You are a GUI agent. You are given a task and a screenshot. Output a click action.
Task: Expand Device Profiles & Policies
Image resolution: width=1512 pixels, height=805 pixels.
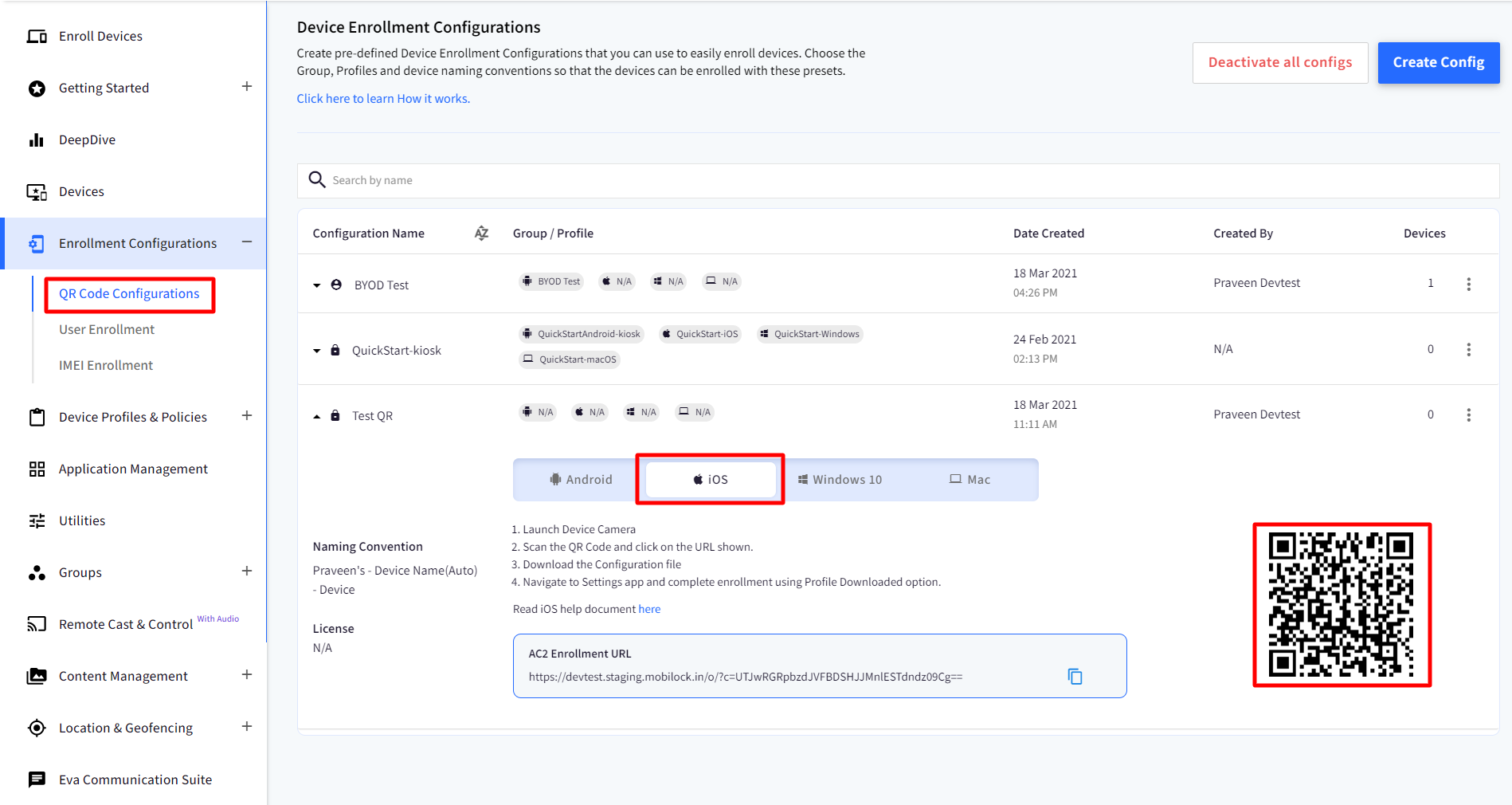click(x=247, y=415)
